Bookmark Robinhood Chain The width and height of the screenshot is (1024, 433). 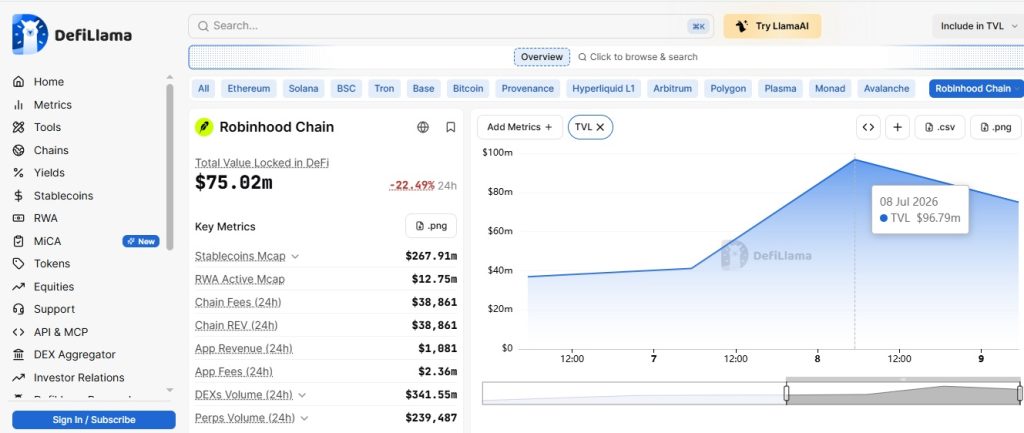click(451, 127)
